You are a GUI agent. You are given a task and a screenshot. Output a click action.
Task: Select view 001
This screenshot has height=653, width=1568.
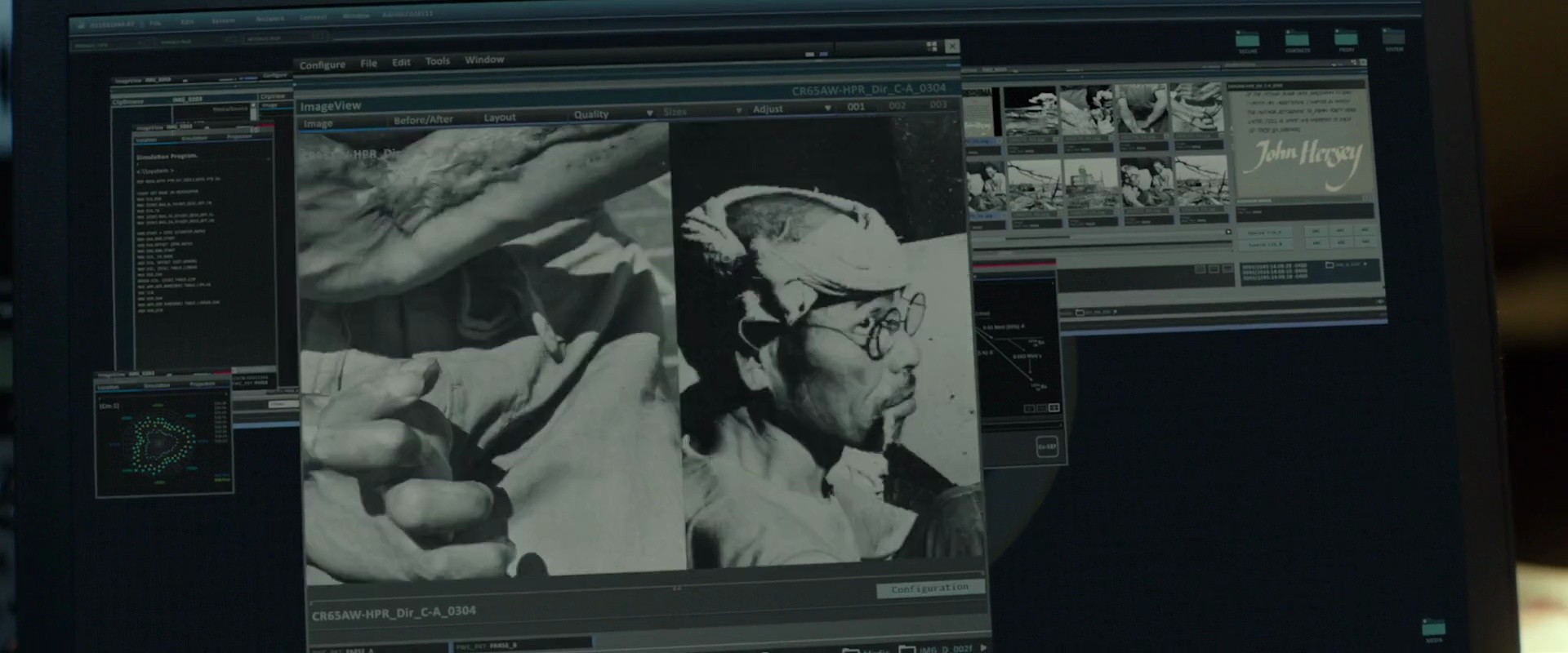(x=856, y=106)
